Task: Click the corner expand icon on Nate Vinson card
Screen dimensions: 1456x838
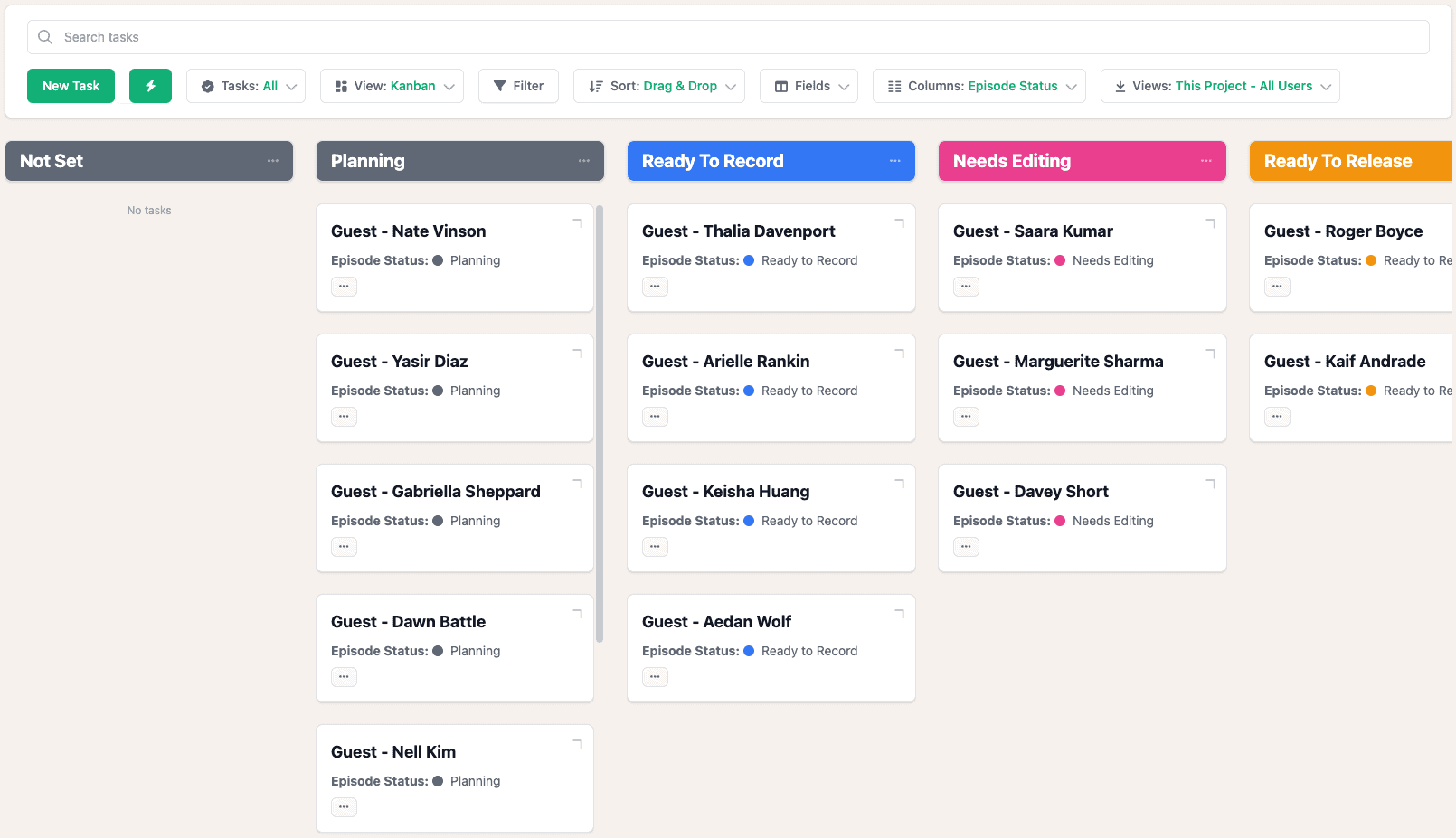Action: pyautogui.click(x=577, y=223)
